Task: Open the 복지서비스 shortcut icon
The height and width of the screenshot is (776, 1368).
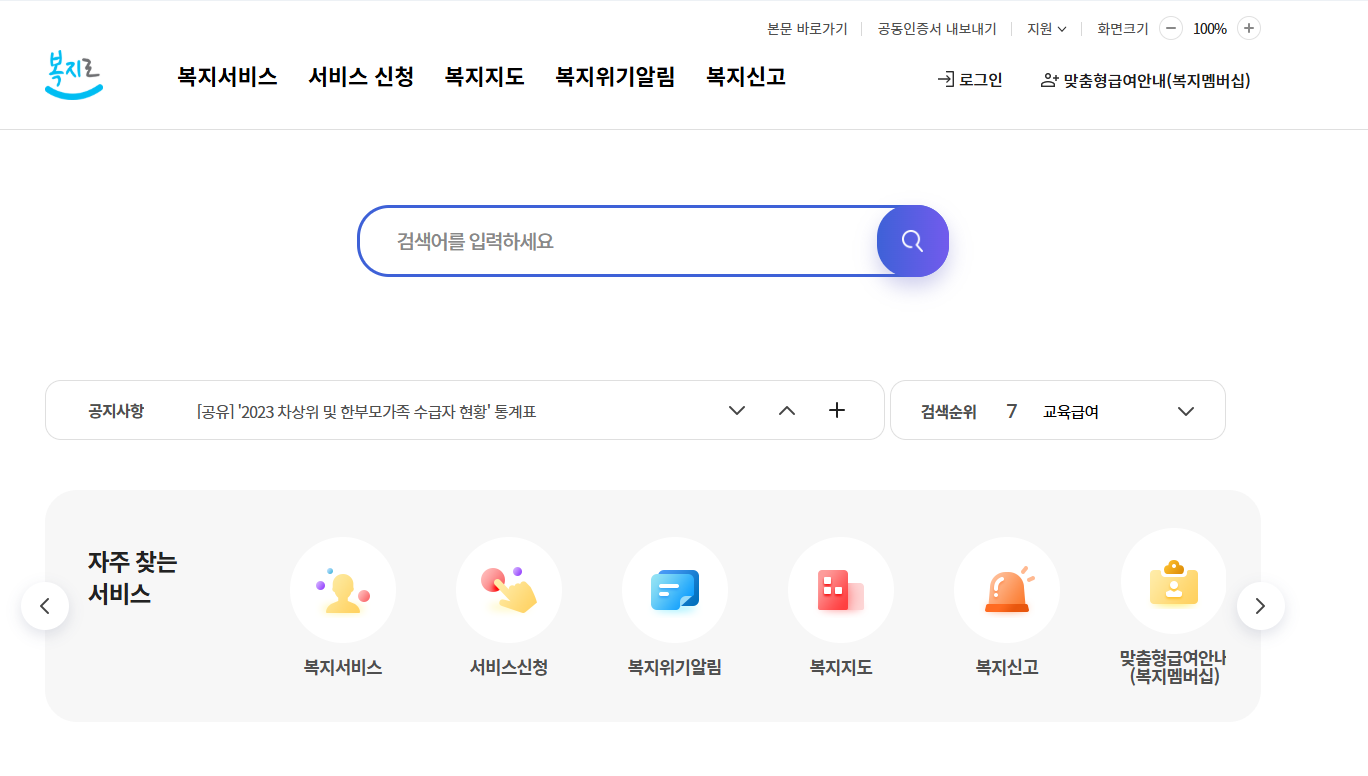Action: (x=343, y=590)
